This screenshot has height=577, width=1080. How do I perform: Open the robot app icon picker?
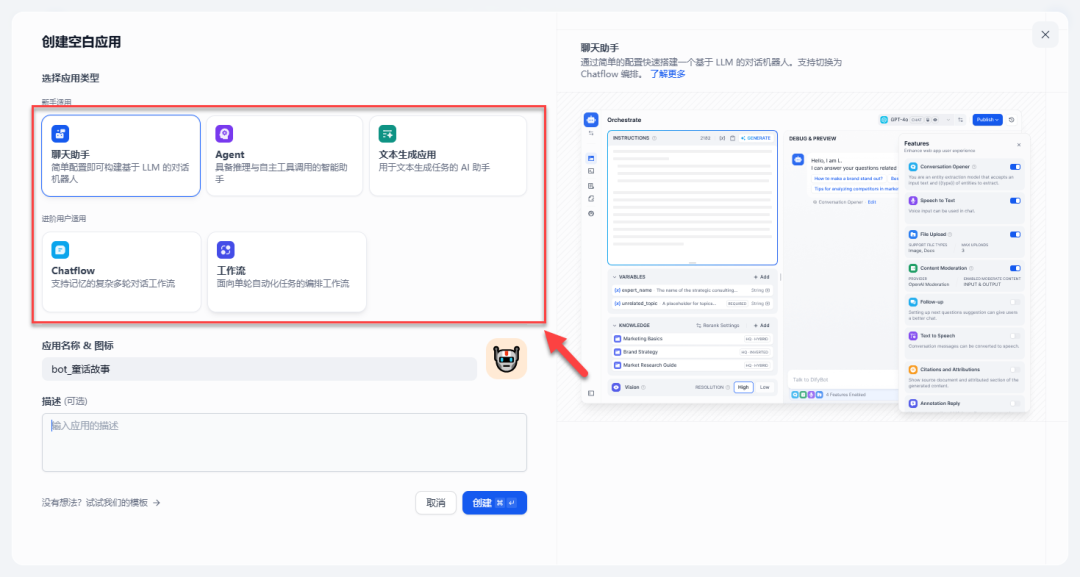[x=506, y=359]
